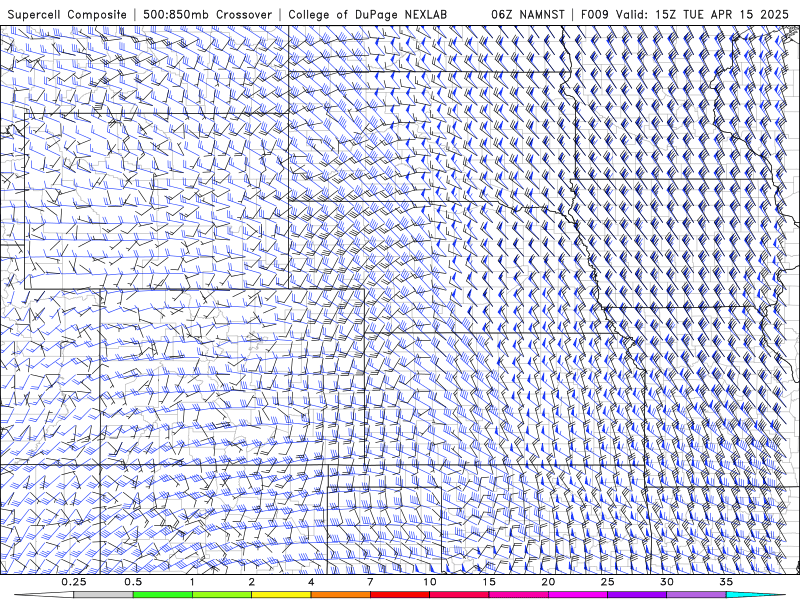Click the '7' color scale label
The height and width of the screenshot is (600, 800).
tap(370, 582)
